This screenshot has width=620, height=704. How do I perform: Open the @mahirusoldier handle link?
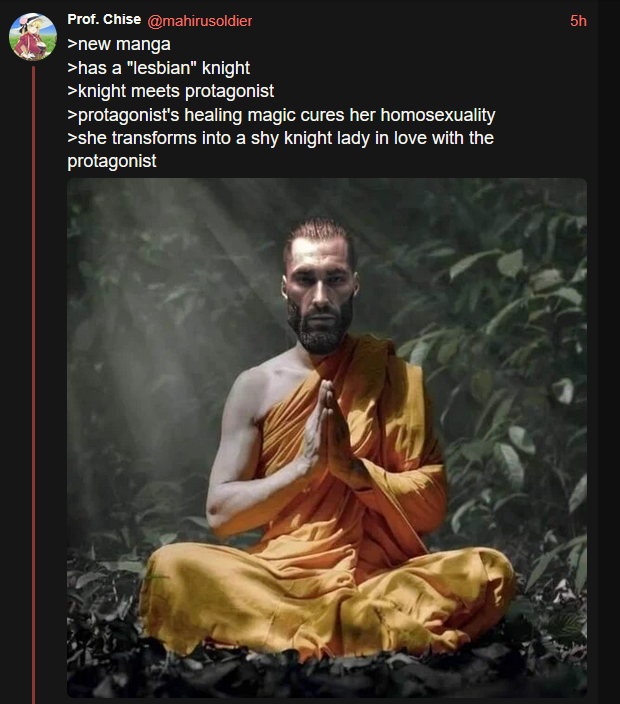pyautogui.click(x=200, y=21)
